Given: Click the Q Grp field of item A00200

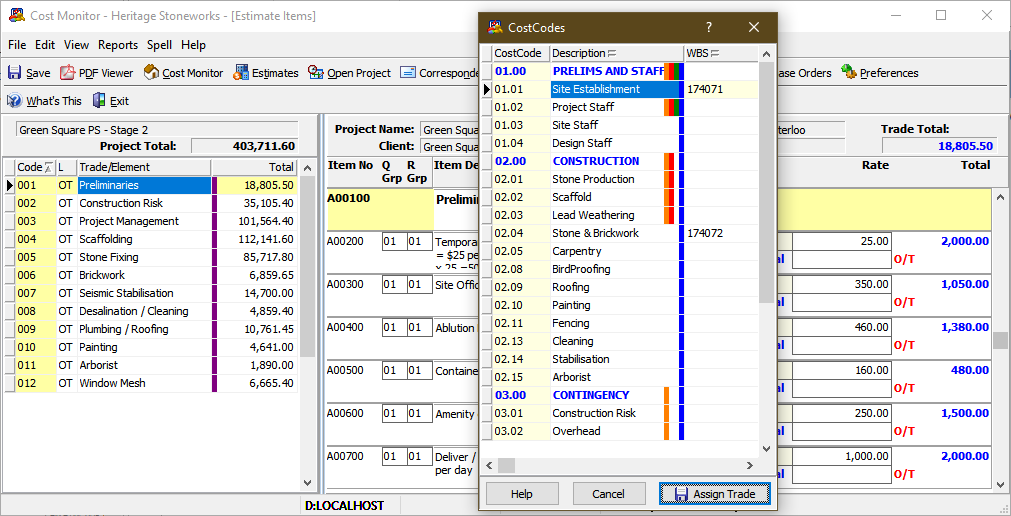Looking at the screenshot, I should [x=393, y=242].
